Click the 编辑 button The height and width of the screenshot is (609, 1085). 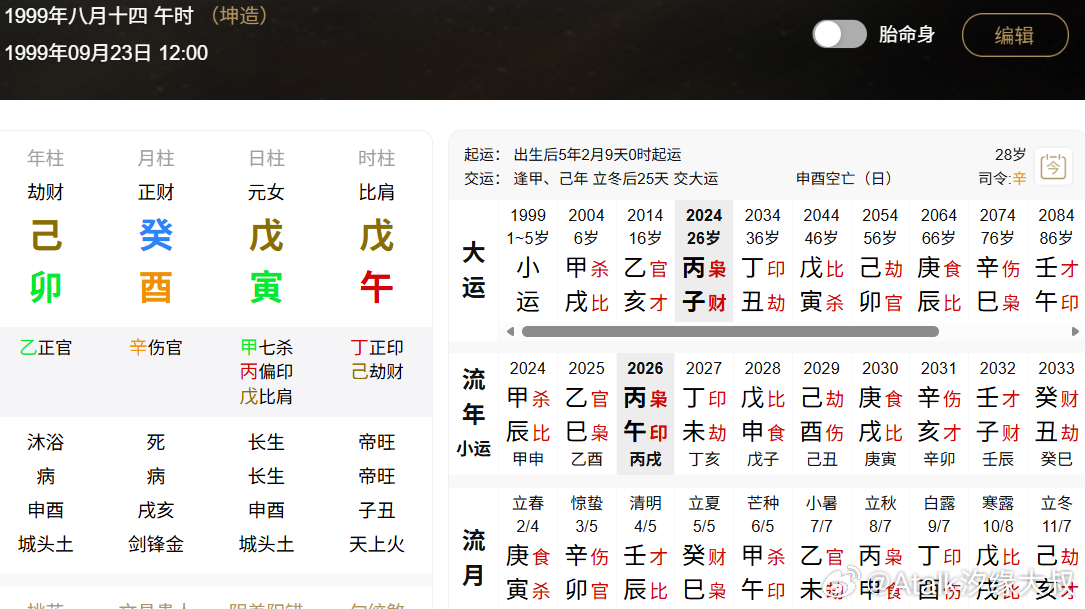pos(1015,35)
